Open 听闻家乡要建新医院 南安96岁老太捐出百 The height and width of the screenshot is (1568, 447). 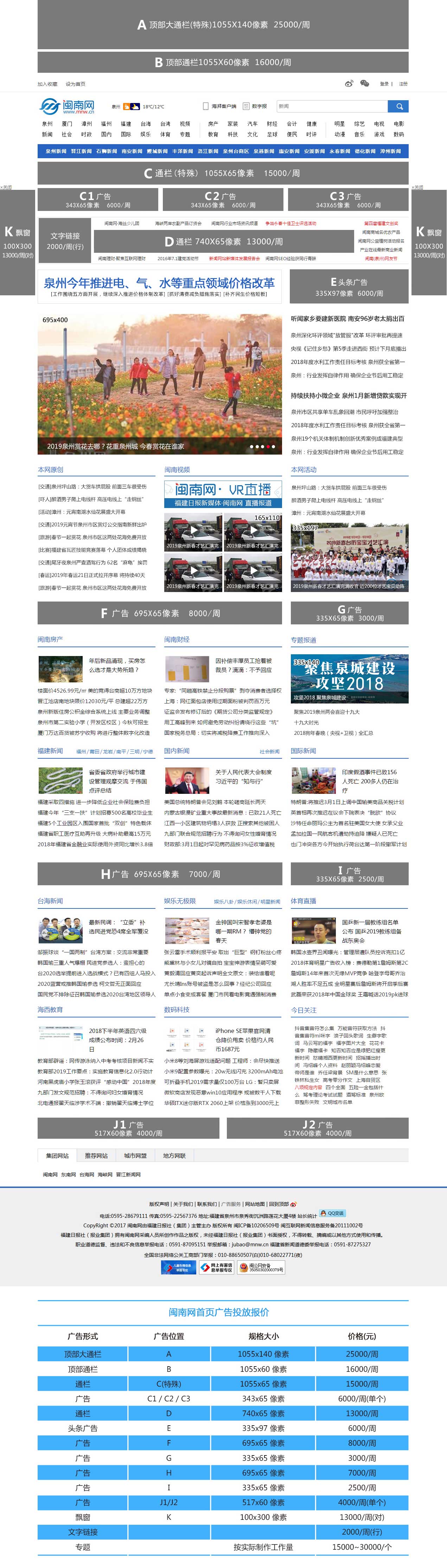pos(347,319)
